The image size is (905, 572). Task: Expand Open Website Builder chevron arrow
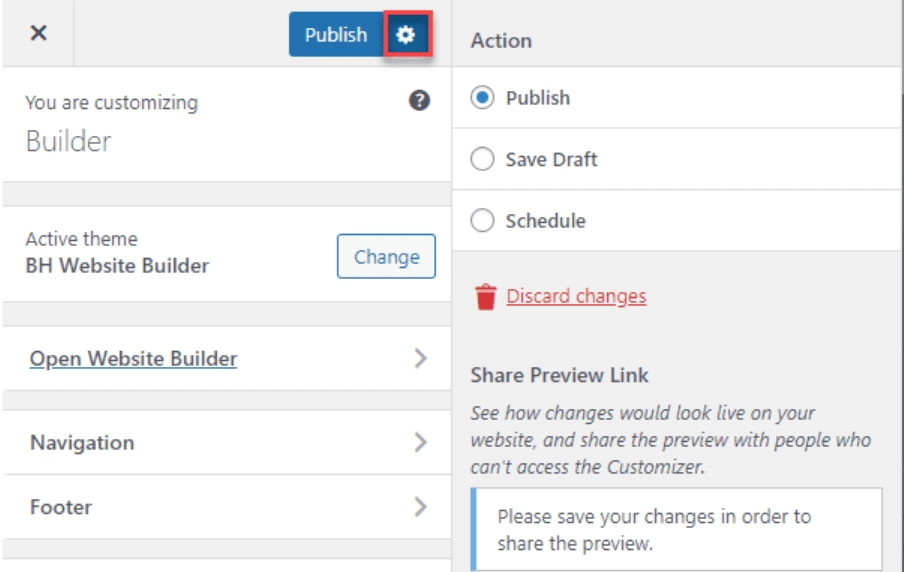tap(421, 358)
